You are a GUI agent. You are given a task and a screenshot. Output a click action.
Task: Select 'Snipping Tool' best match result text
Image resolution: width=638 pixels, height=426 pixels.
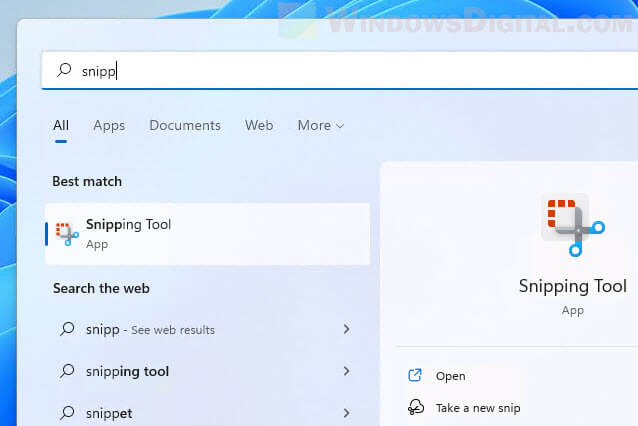point(128,224)
